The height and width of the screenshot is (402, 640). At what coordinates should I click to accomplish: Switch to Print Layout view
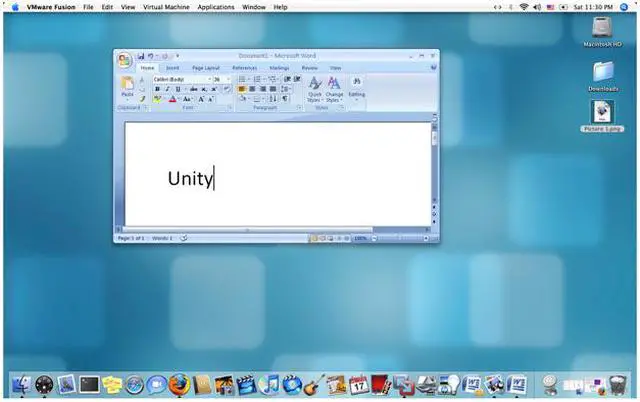click(x=314, y=238)
